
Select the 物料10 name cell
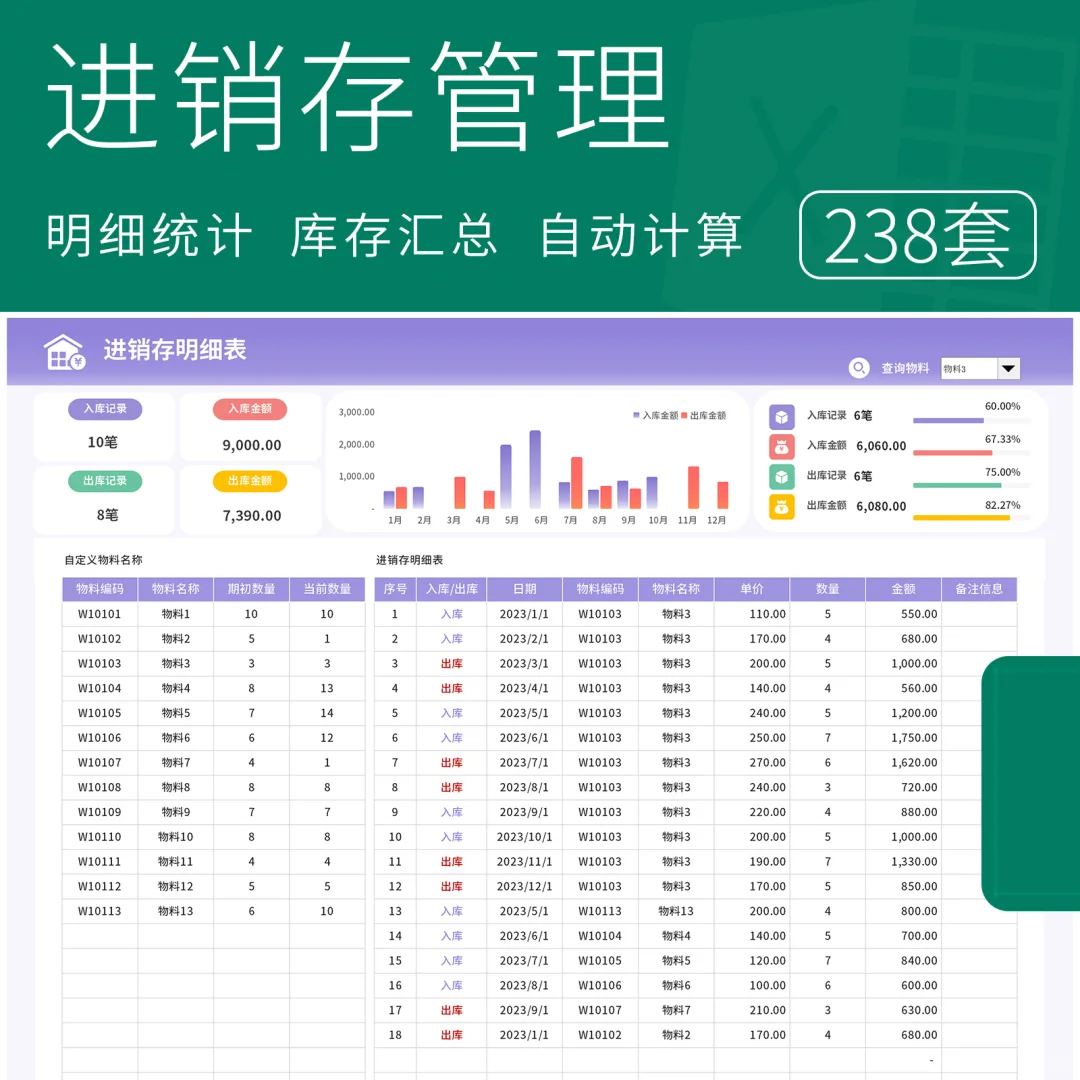[x=176, y=837]
